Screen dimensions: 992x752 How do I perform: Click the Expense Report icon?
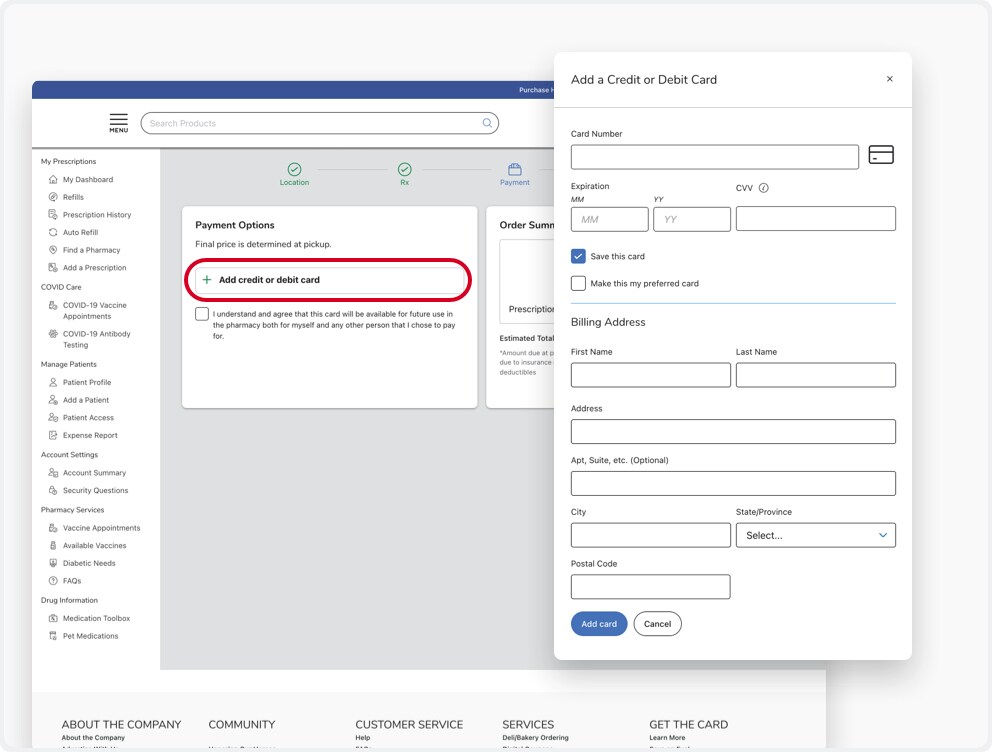point(53,435)
